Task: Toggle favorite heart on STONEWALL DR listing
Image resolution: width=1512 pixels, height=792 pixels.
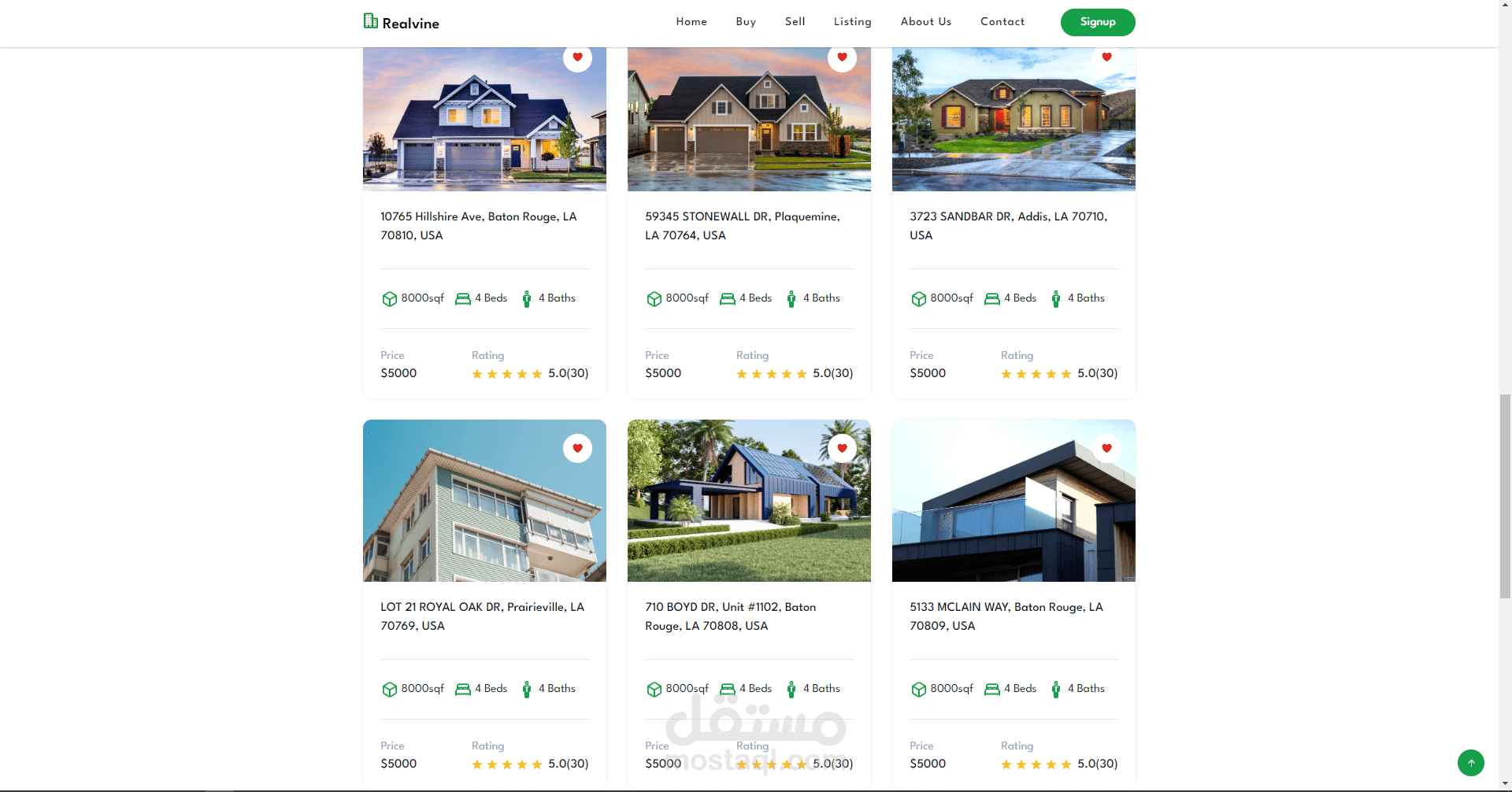Action: tap(842, 57)
